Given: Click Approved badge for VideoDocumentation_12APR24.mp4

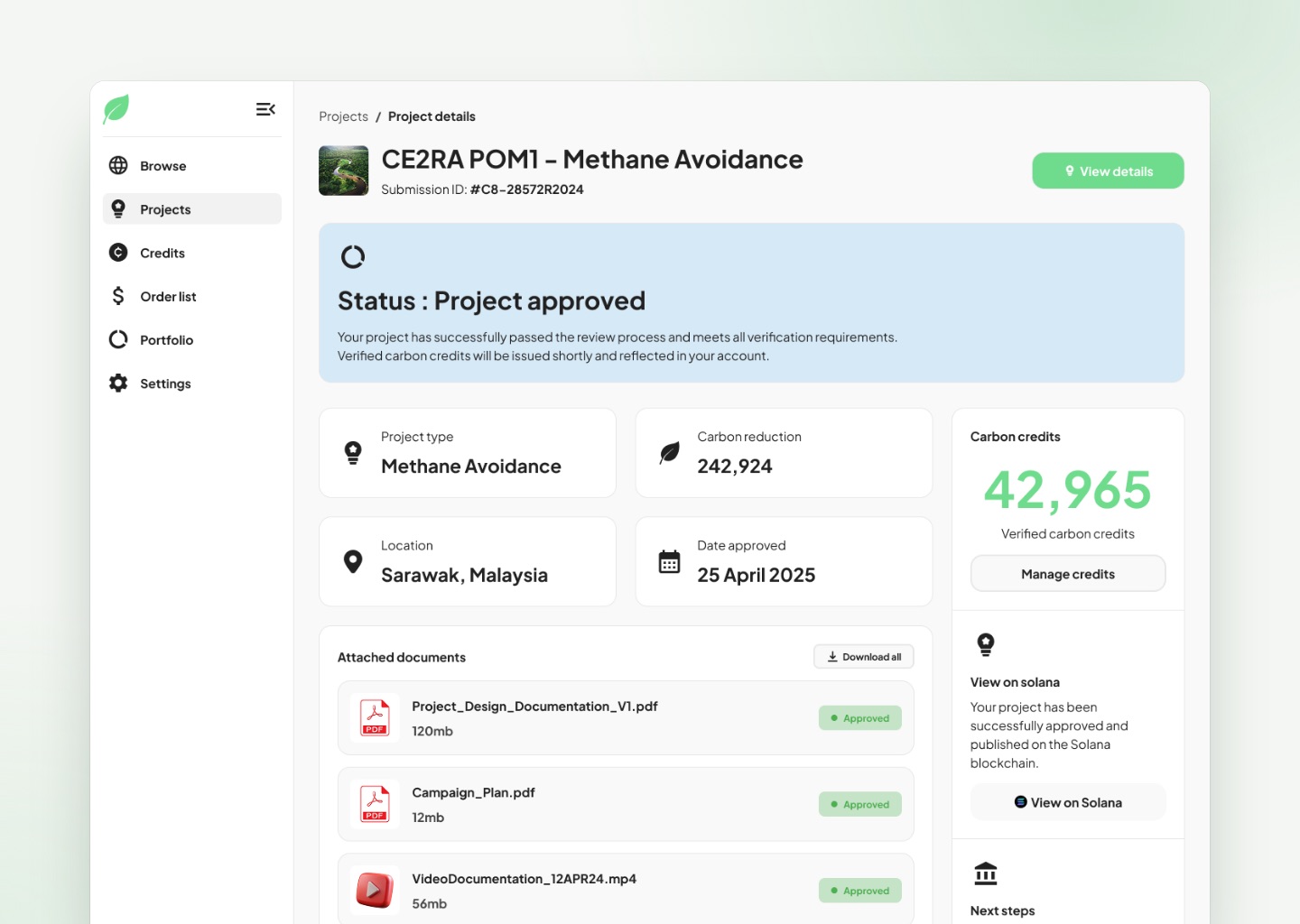Looking at the screenshot, I should (x=860, y=891).
